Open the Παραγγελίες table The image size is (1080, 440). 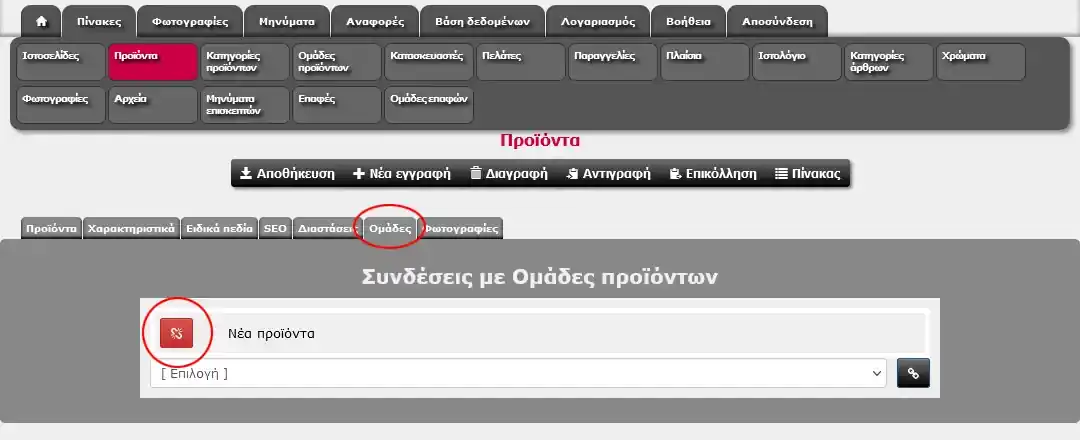(612, 62)
